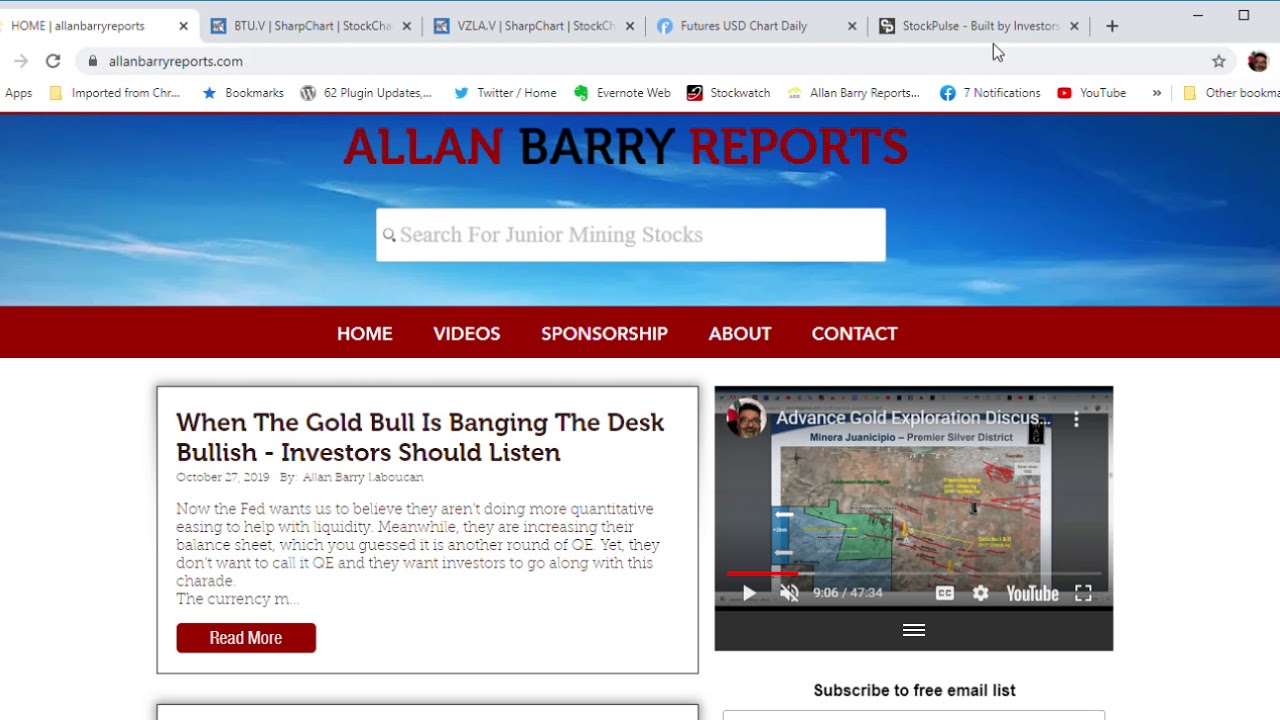This screenshot has width=1280, height=720.
Task: Open the Gold Bull article headline
Action: pyautogui.click(x=420, y=437)
